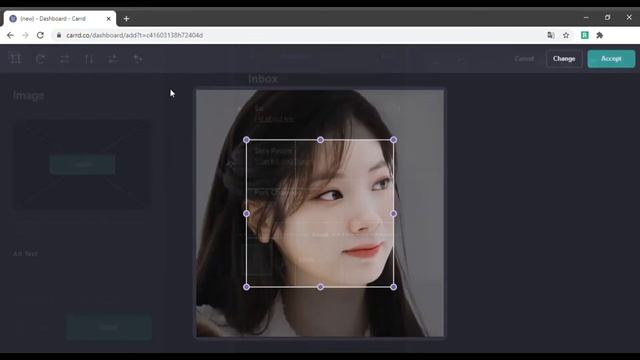This screenshot has height=360, width=640.
Task: Go back in browser history
Action: [10, 36]
